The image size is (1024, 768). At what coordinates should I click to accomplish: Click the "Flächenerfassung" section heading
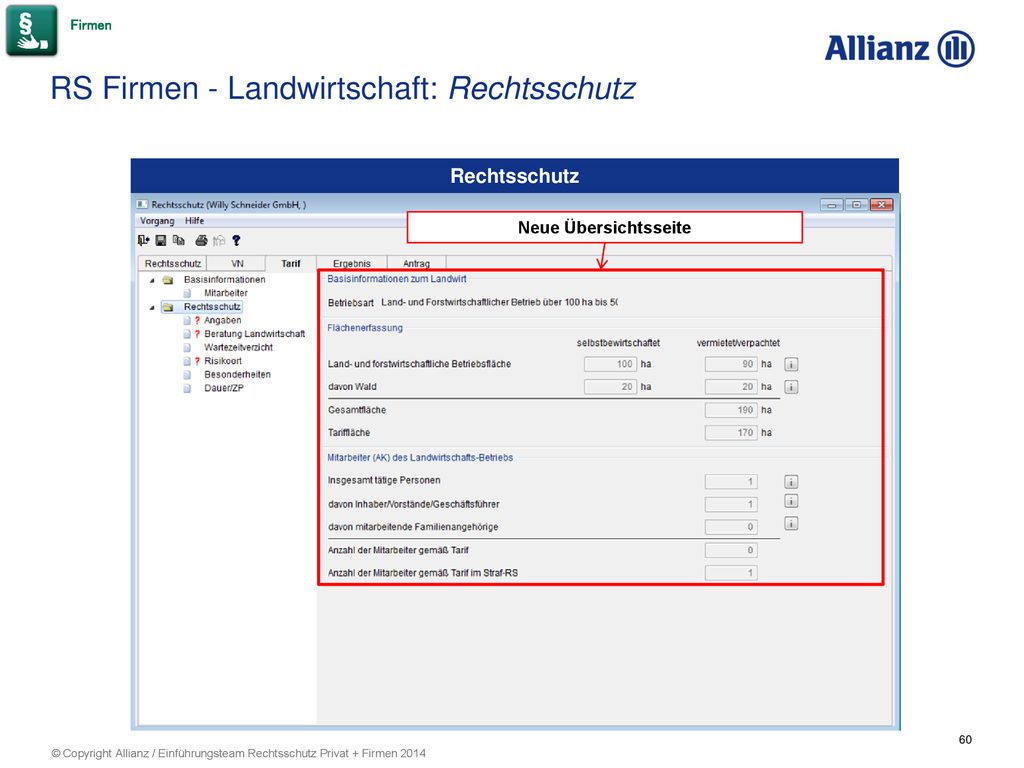(x=365, y=328)
